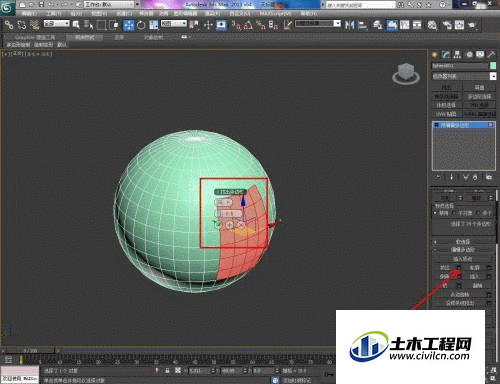Image resolution: width=500 pixels, height=384 pixels.
Task: Click the time slider handle on timeline
Action: click(x=29, y=351)
